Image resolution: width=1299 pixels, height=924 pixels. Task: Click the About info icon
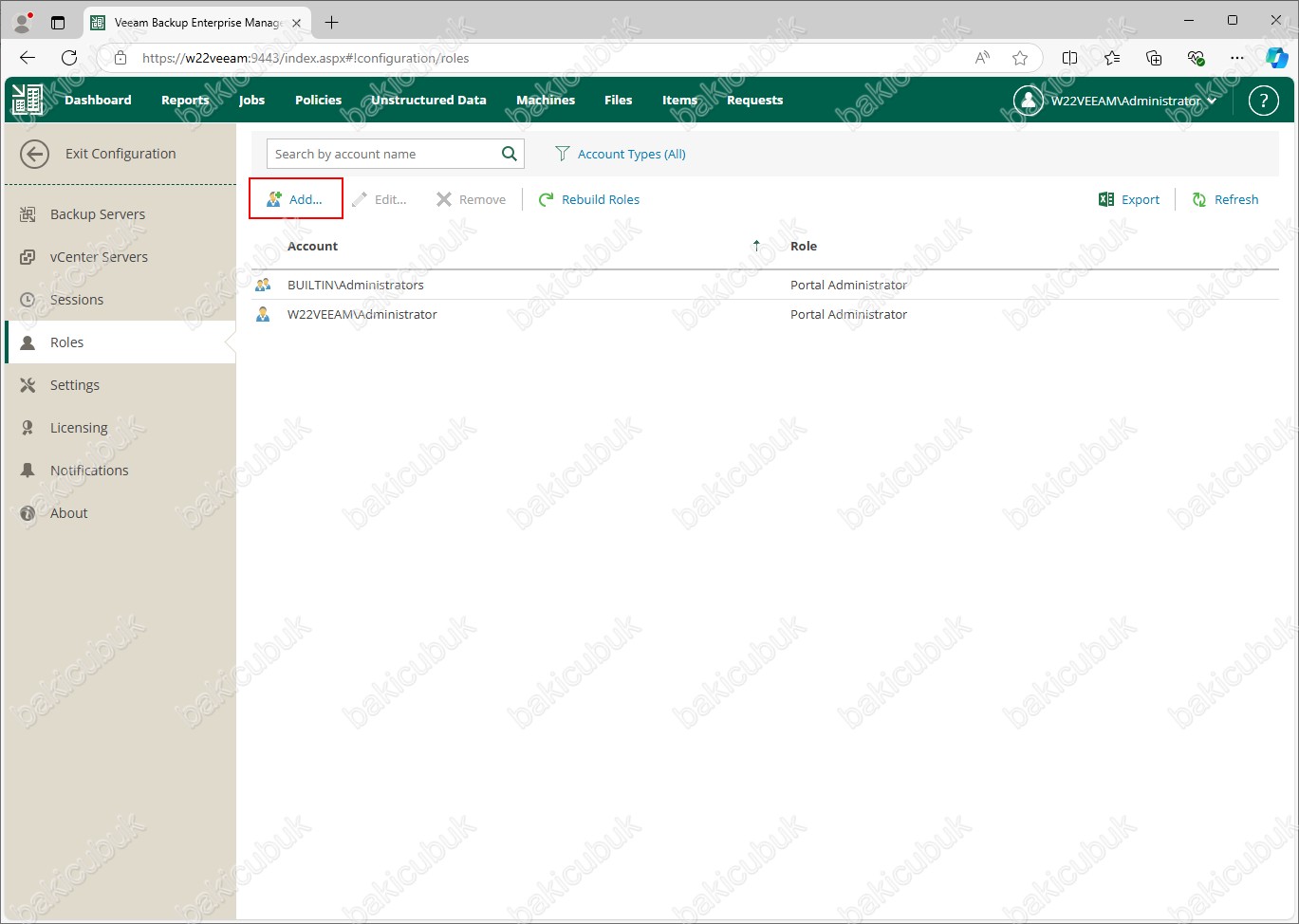pos(28,513)
